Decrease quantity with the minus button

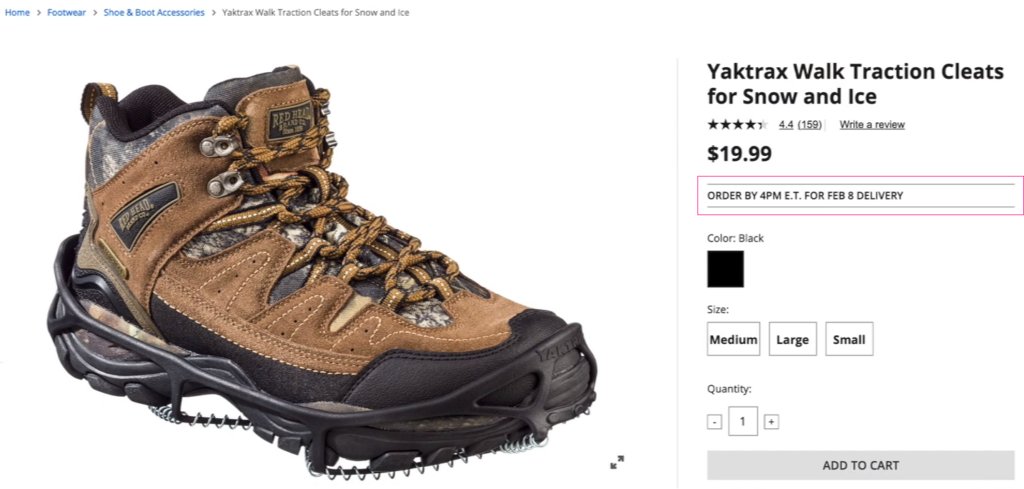(x=714, y=422)
